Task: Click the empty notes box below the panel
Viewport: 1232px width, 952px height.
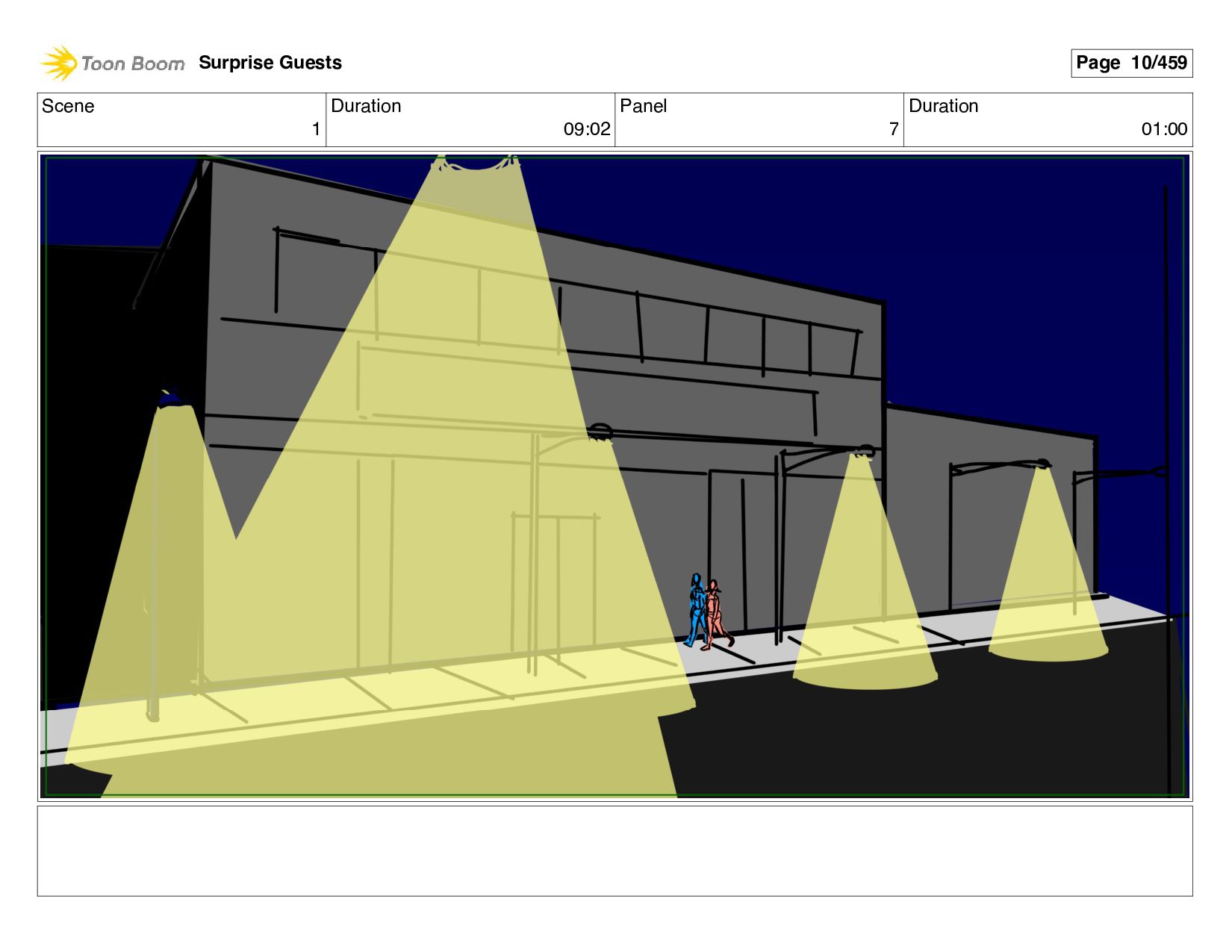Action: pos(615,850)
